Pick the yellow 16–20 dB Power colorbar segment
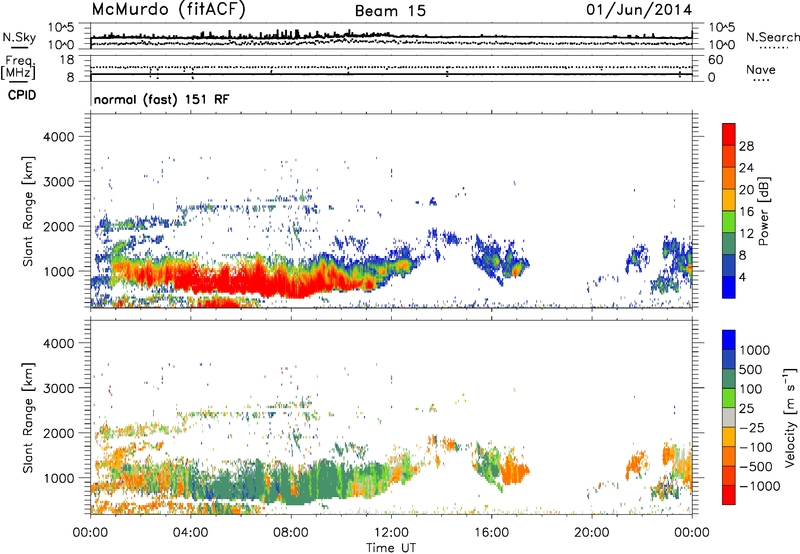This screenshot has height=554, width=800. point(729,200)
